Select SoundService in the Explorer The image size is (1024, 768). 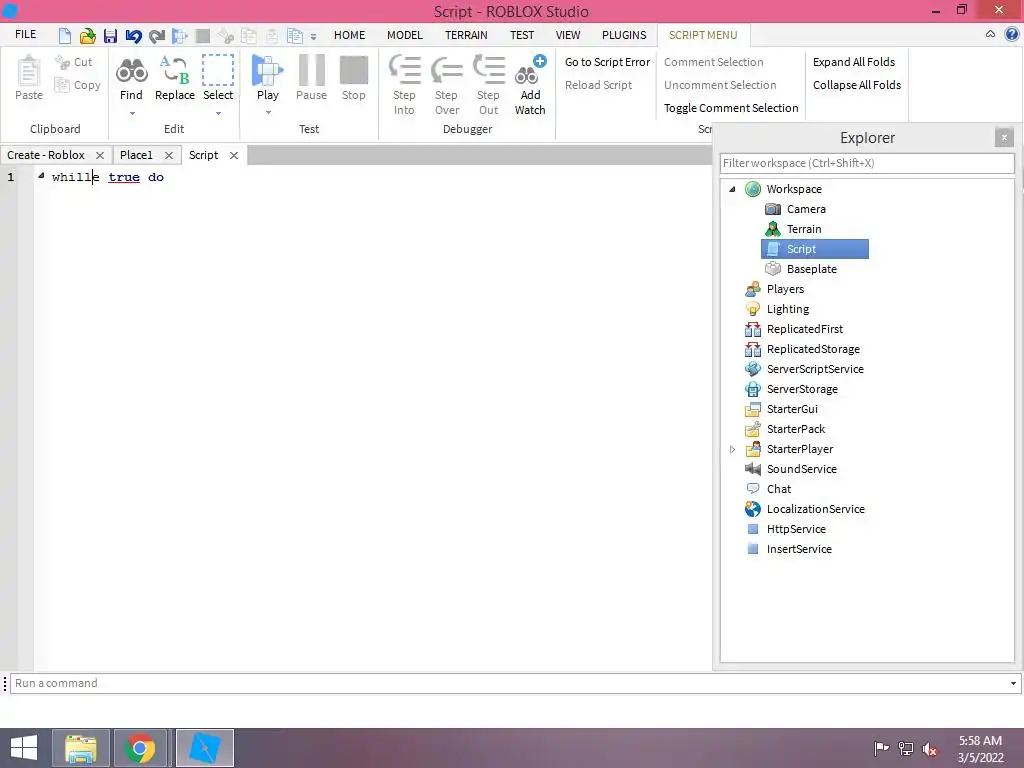(790, 469)
